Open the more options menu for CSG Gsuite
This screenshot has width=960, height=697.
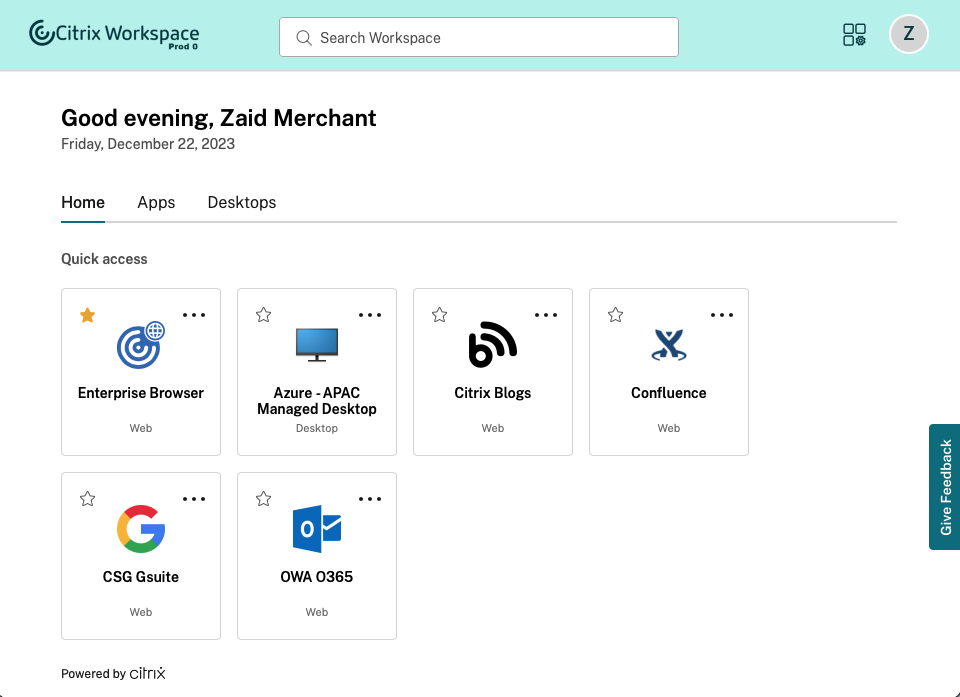pyautogui.click(x=194, y=499)
